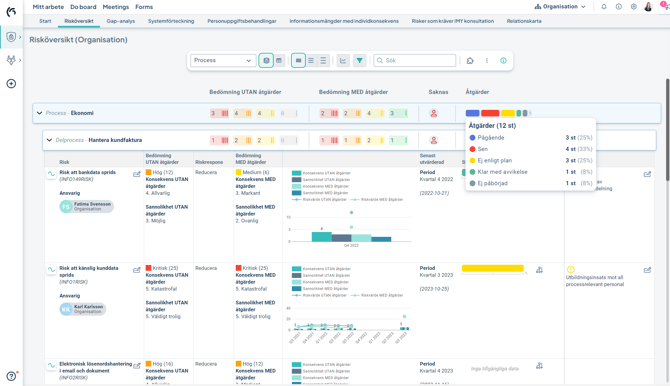Open the fox icon module in sidebar
Image resolution: width=670 pixels, height=386 pixels.
pyautogui.click(x=11, y=60)
